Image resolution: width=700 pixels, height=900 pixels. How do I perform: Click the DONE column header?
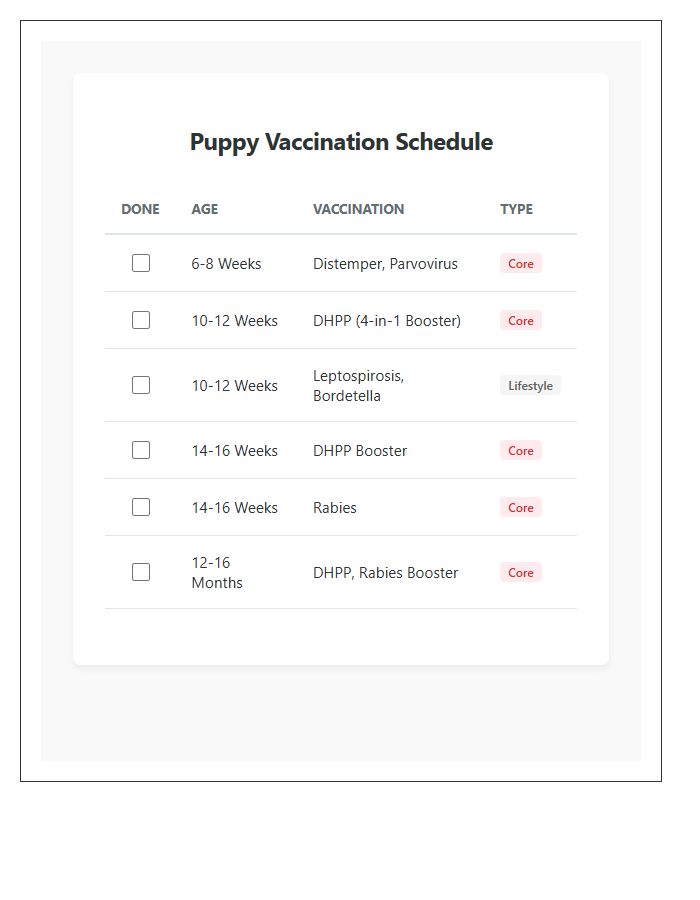point(140,209)
